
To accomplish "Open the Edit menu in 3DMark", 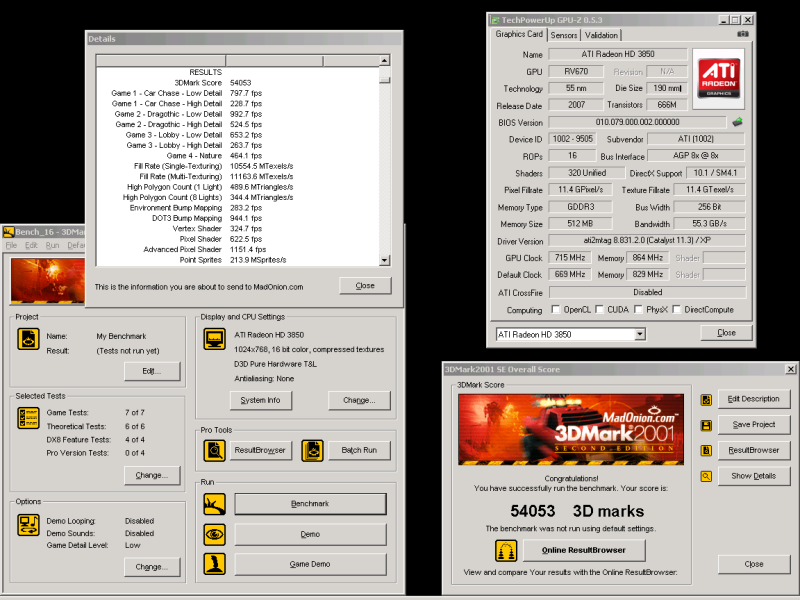I will click(x=31, y=245).
